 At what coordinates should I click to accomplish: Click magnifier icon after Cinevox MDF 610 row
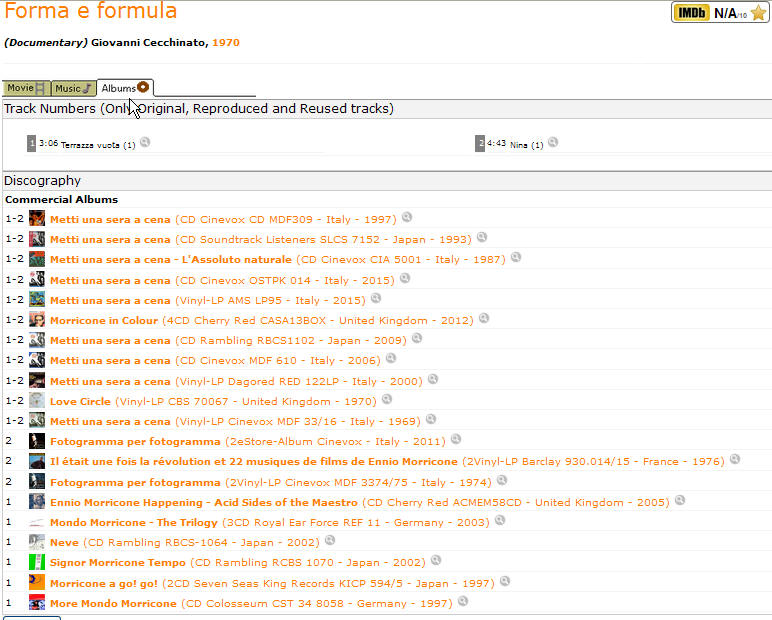391,359
